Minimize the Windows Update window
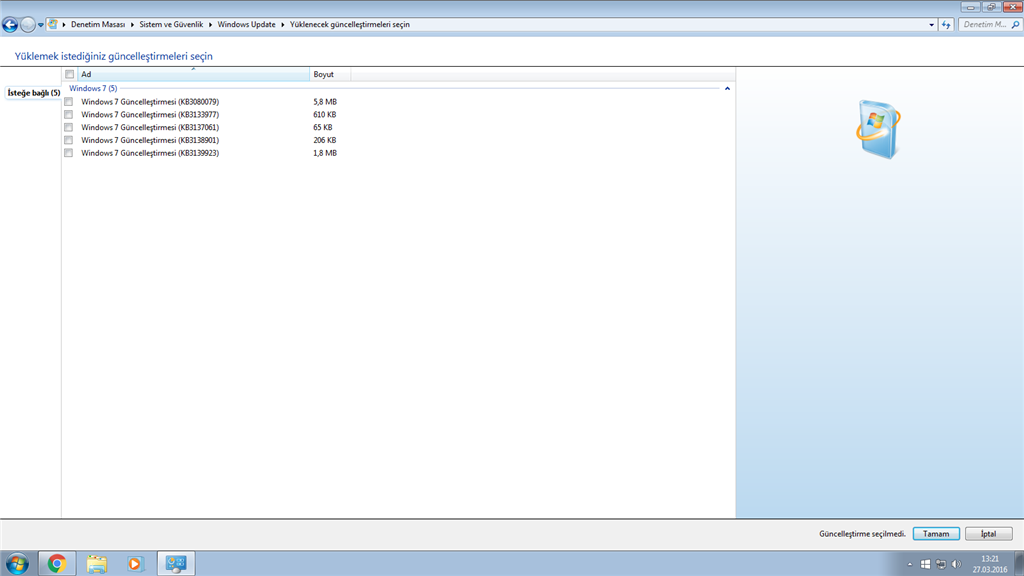This screenshot has height=576, width=1024. (x=970, y=7)
